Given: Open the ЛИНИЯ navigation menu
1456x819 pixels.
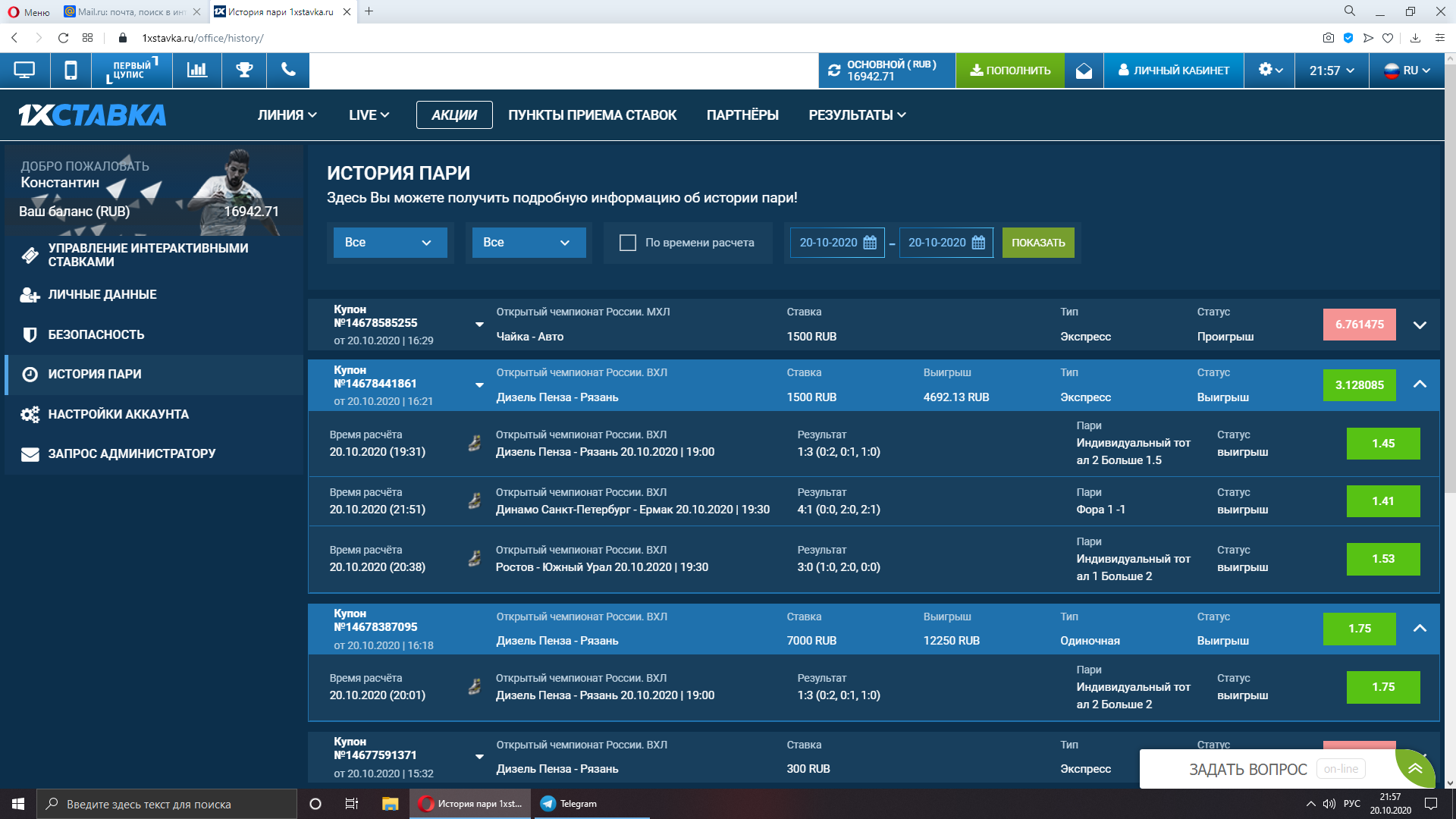Looking at the screenshot, I should coord(287,115).
